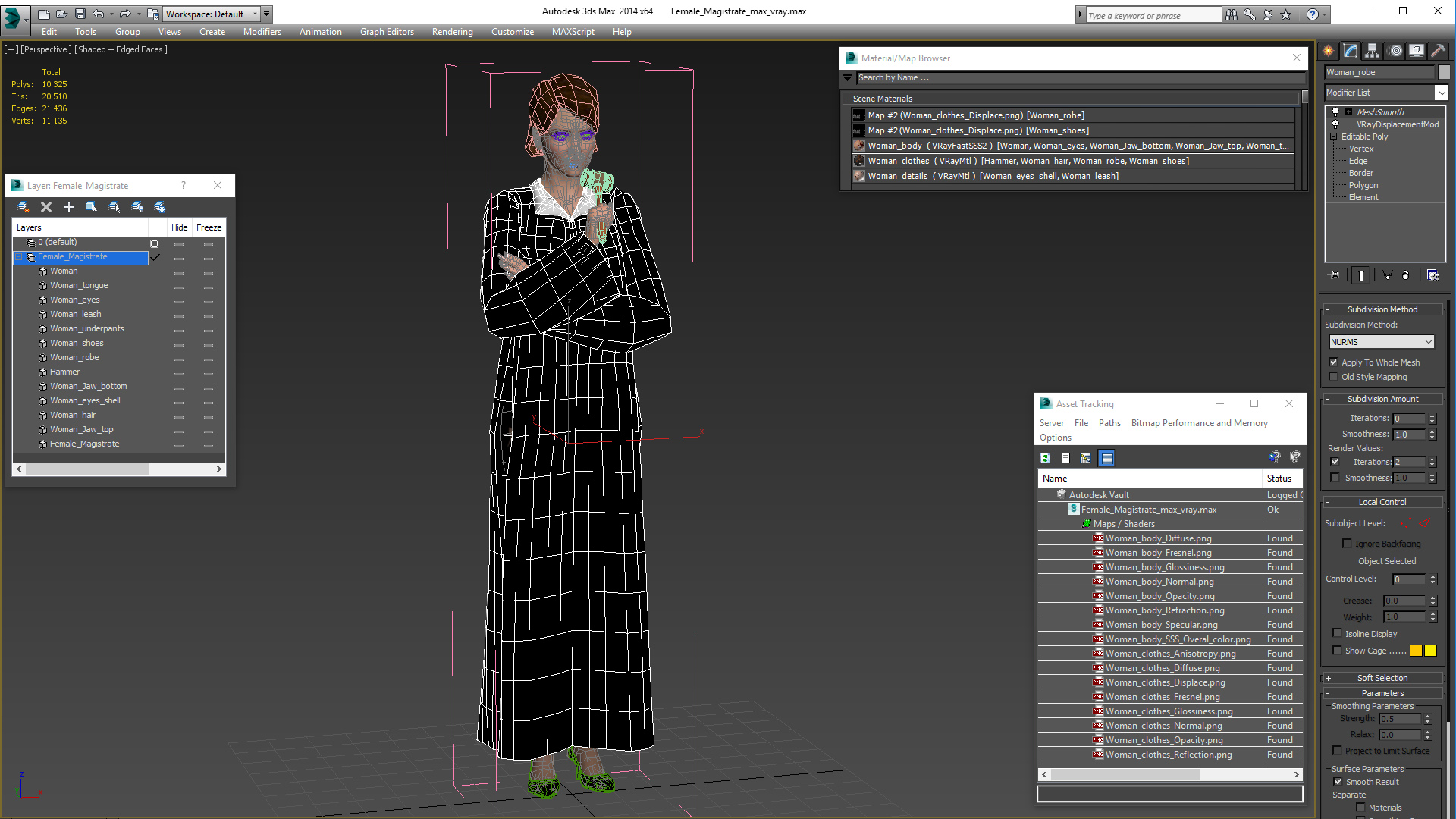Enable Isoline Display checkbox
This screenshot has height=819, width=1456.
click(x=1337, y=634)
